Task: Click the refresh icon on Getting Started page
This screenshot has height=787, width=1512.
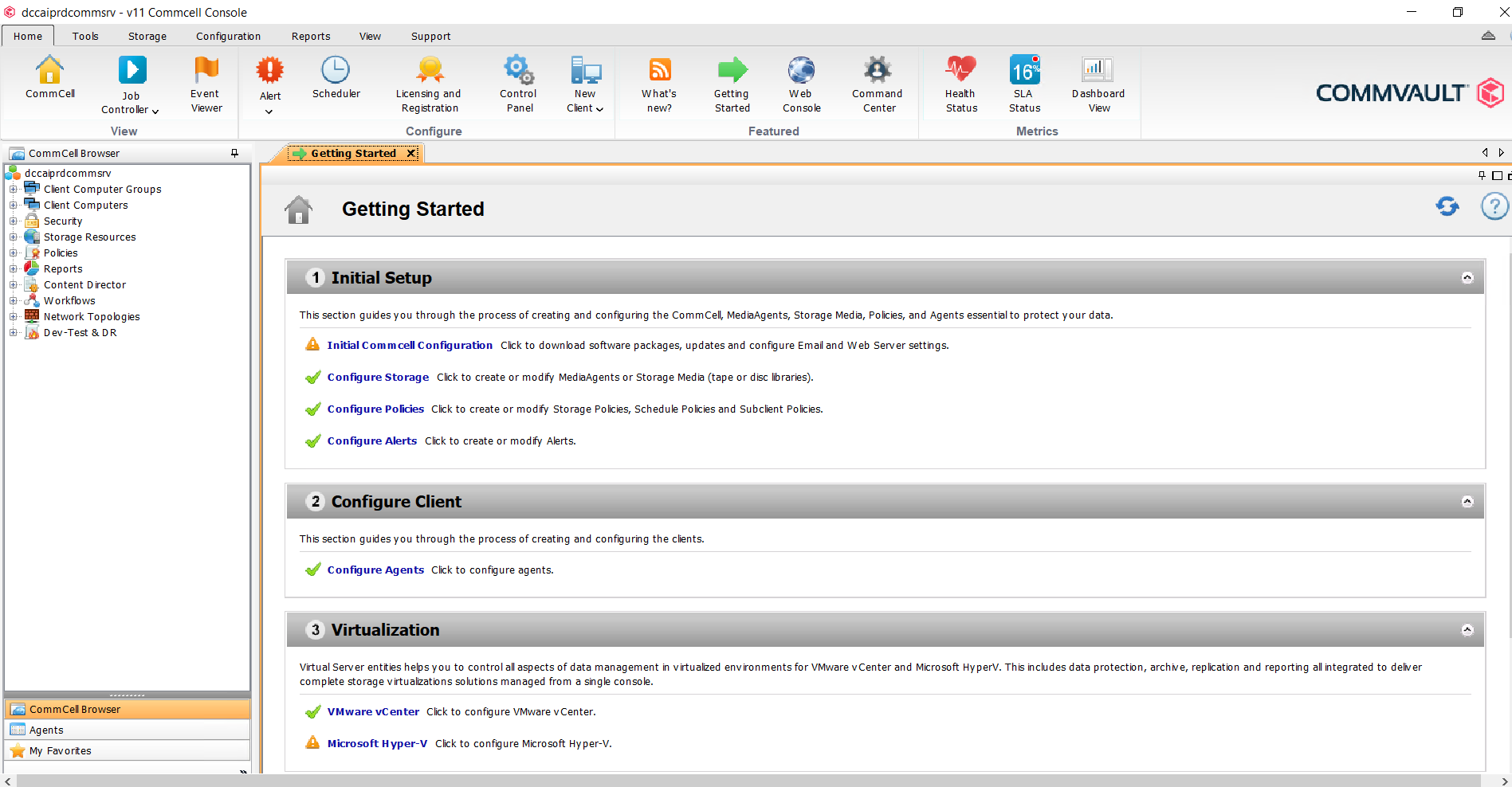Action: point(1447,207)
